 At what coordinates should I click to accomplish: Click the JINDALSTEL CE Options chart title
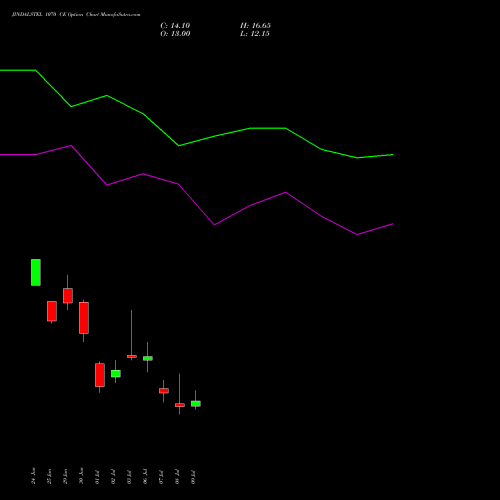point(76,15)
